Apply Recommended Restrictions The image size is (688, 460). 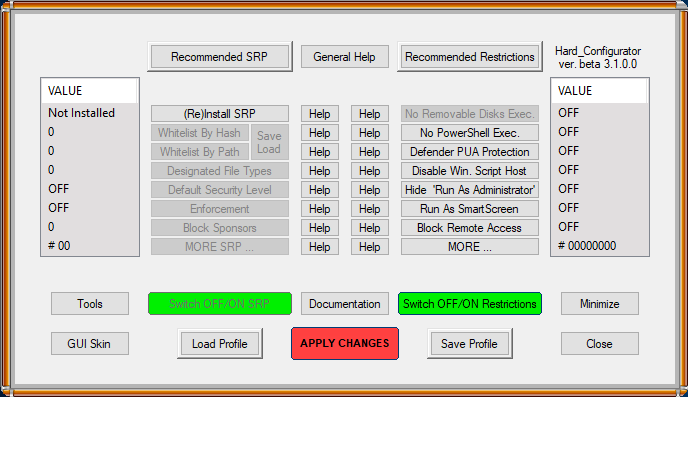pyautogui.click(x=469, y=57)
